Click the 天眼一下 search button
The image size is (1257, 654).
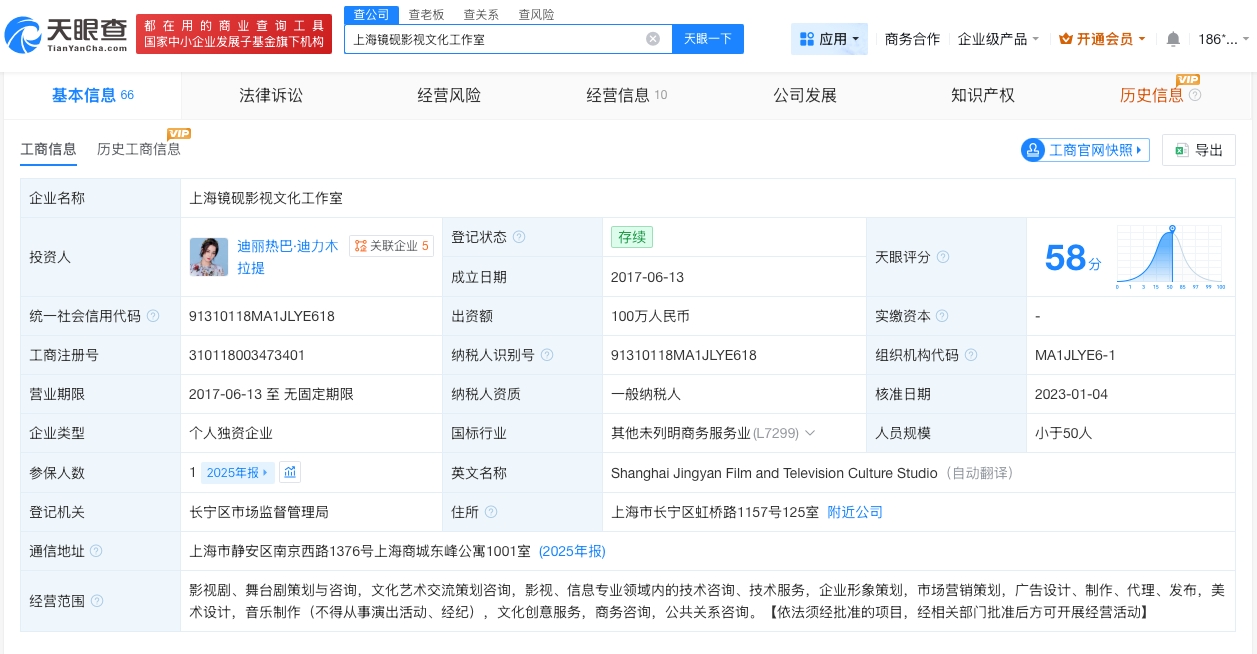pyautogui.click(x=707, y=39)
